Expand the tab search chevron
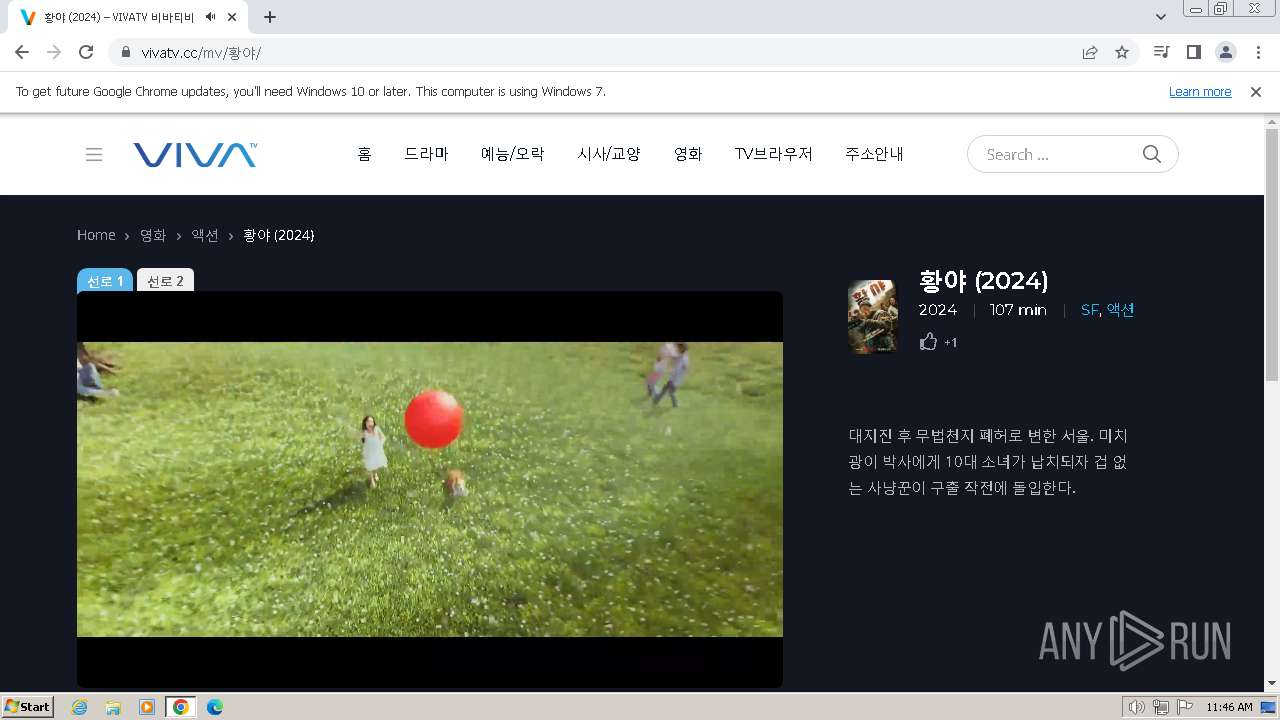Viewport: 1280px width, 720px height. coord(1161,17)
